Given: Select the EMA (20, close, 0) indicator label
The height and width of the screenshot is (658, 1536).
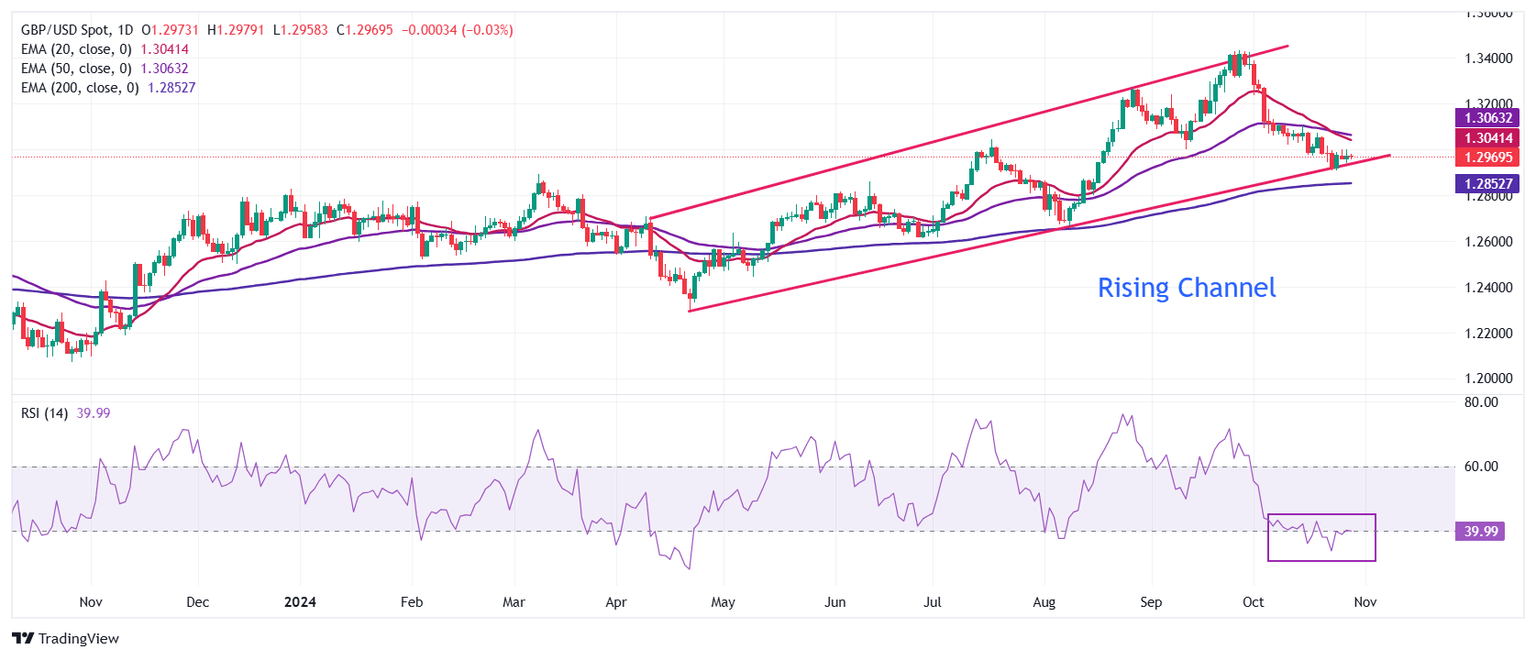Looking at the screenshot, I should (x=75, y=50).
